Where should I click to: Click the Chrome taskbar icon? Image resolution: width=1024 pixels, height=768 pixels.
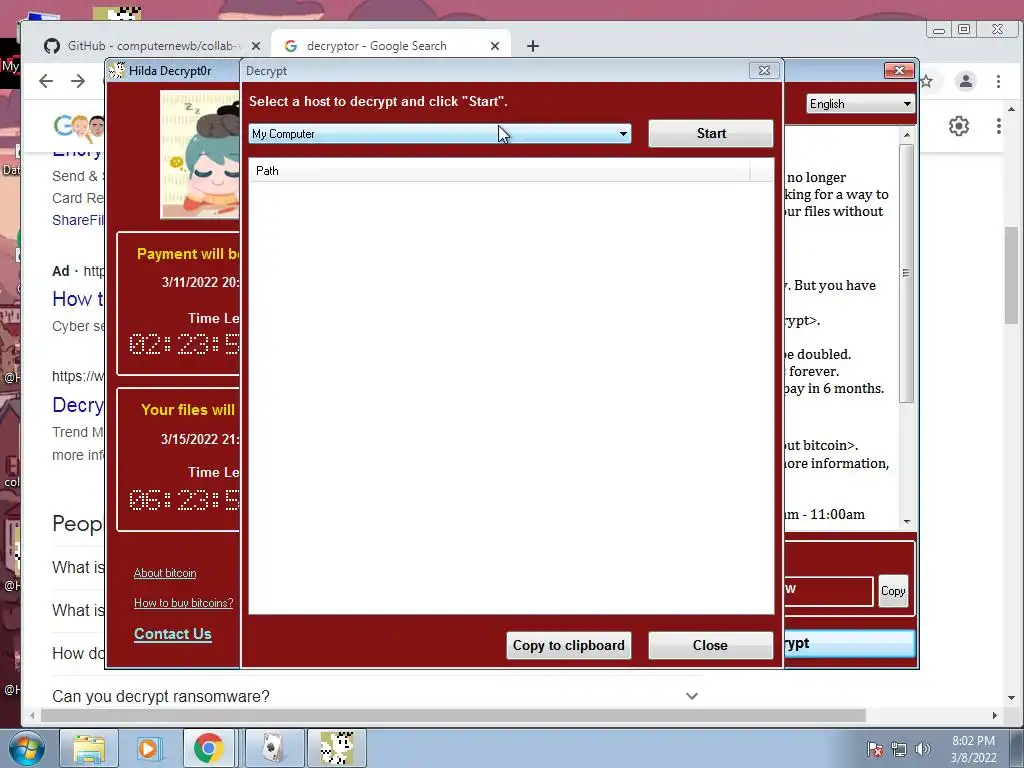tap(208, 748)
